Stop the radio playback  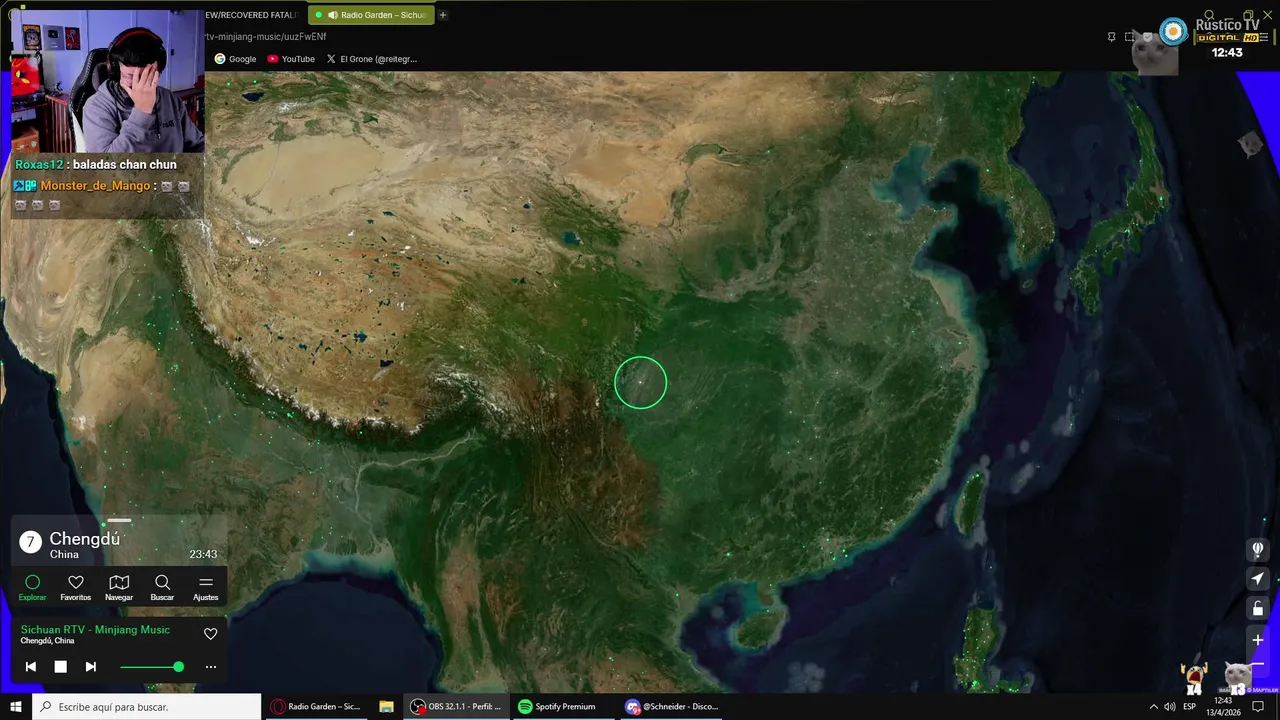(x=60, y=667)
